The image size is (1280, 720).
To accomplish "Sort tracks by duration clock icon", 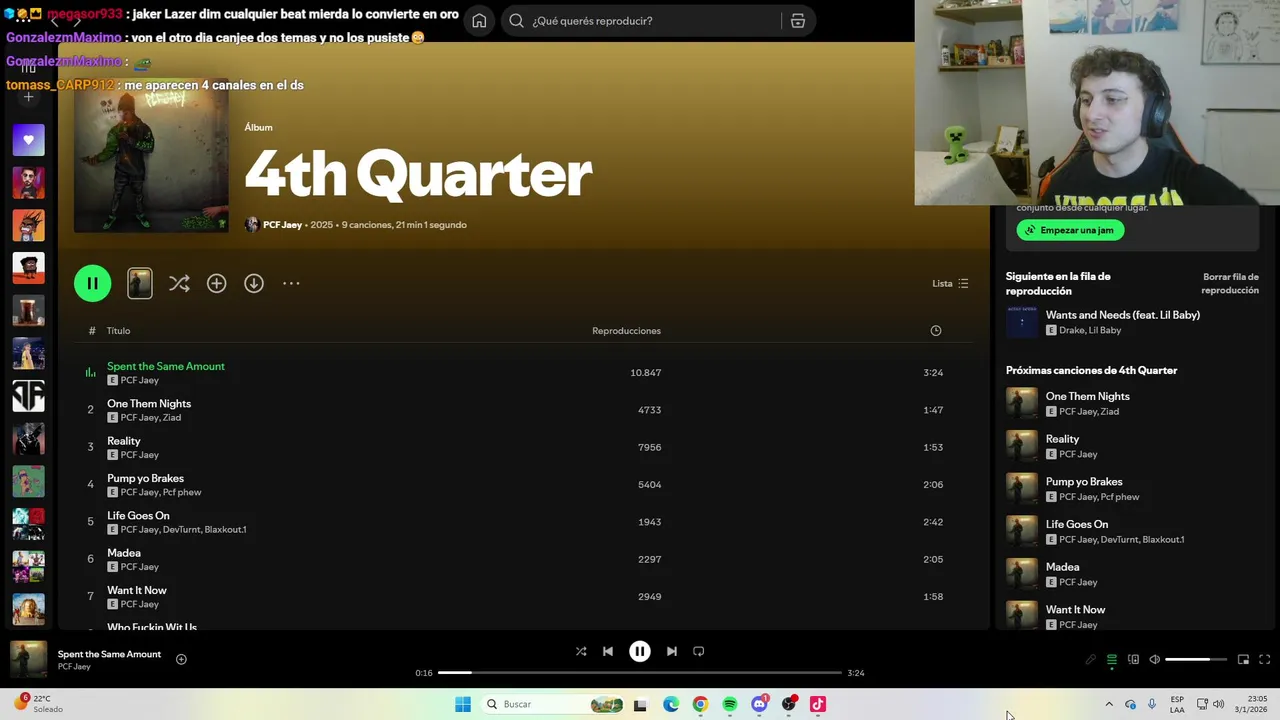I will tap(935, 330).
